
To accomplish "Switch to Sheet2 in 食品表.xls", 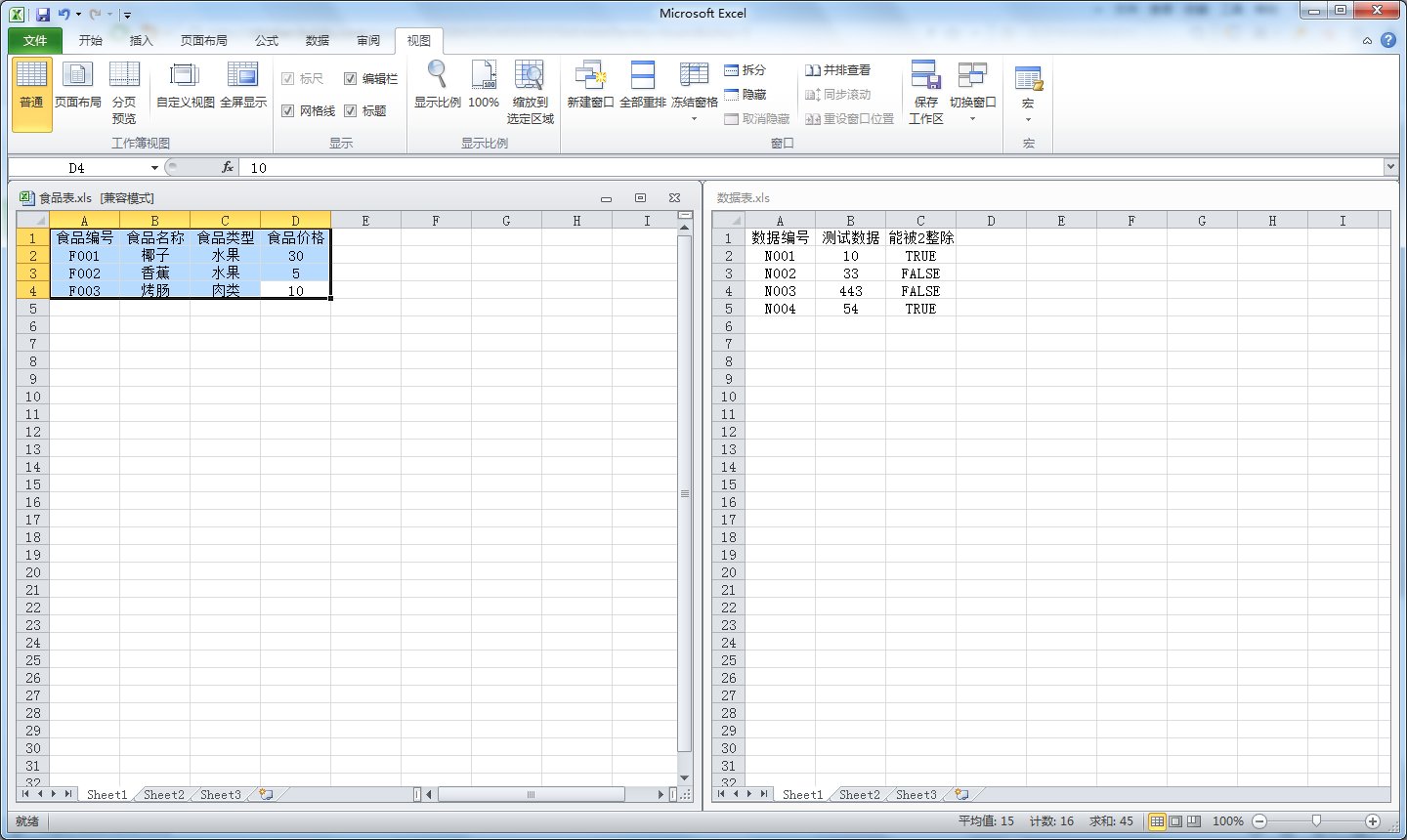I will click(x=163, y=795).
